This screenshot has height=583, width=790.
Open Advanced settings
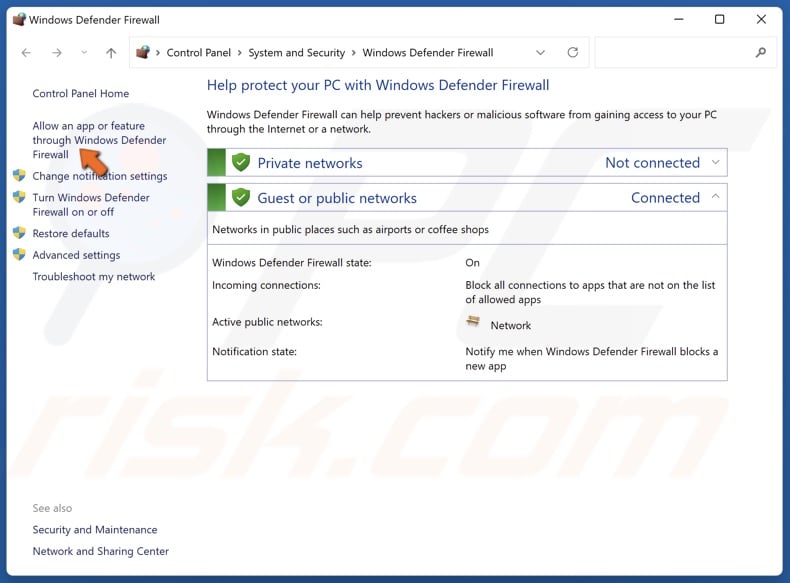77,255
